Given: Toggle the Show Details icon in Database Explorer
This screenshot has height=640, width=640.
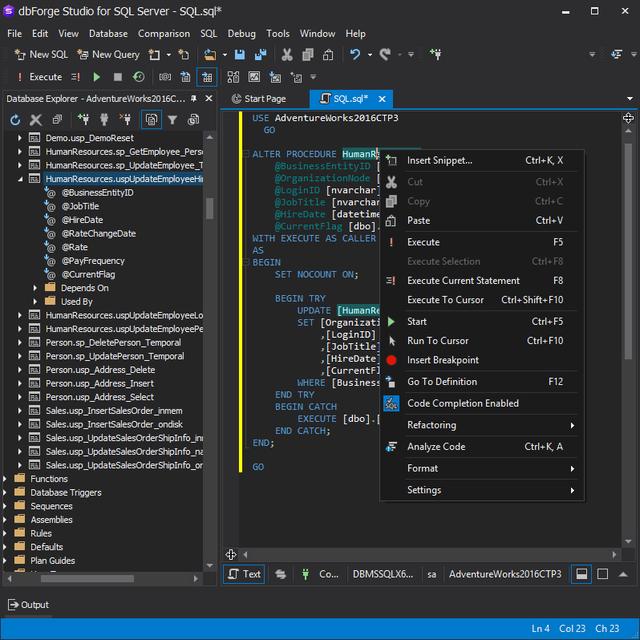Looking at the screenshot, I should [151, 120].
